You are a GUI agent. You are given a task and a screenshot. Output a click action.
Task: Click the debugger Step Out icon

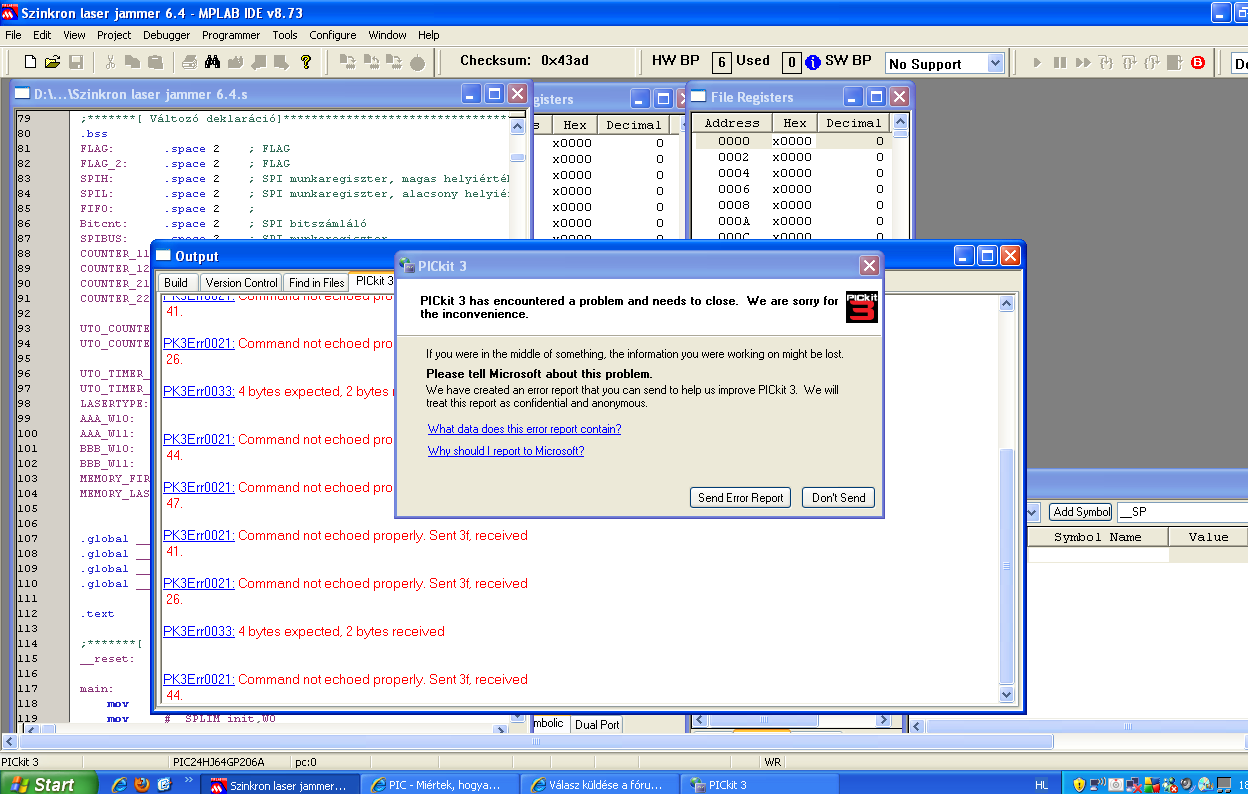click(x=1152, y=63)
